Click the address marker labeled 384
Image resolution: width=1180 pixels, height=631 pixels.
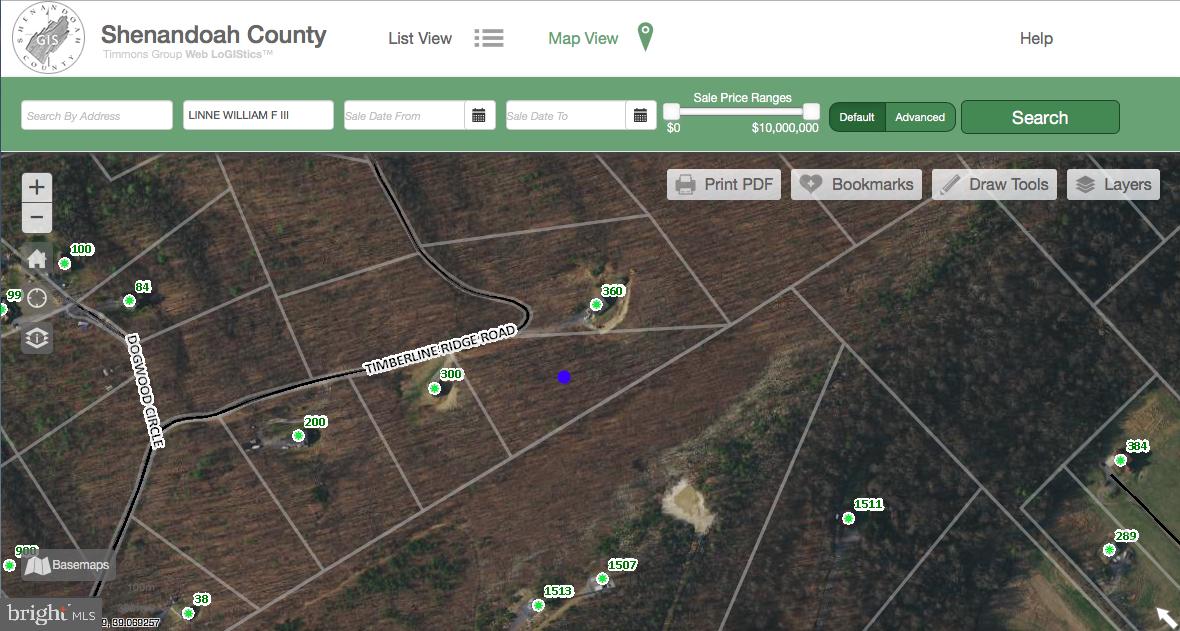pyautogui.click(x=1121, y=460)
